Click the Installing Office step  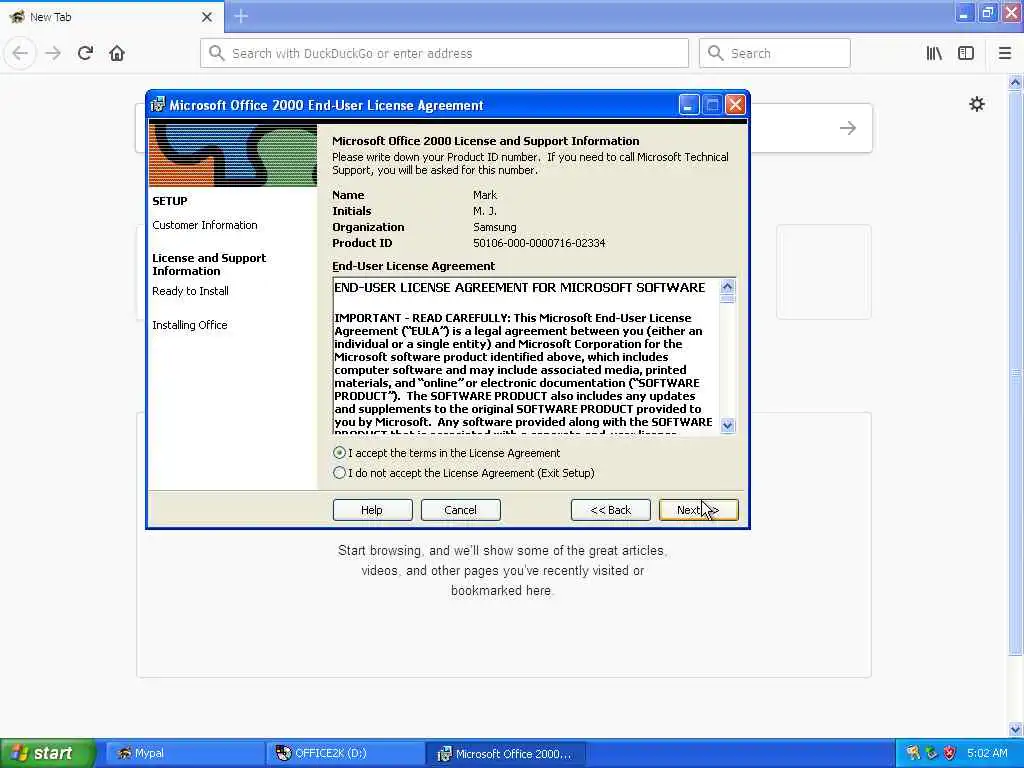click(x=189, y=325)
